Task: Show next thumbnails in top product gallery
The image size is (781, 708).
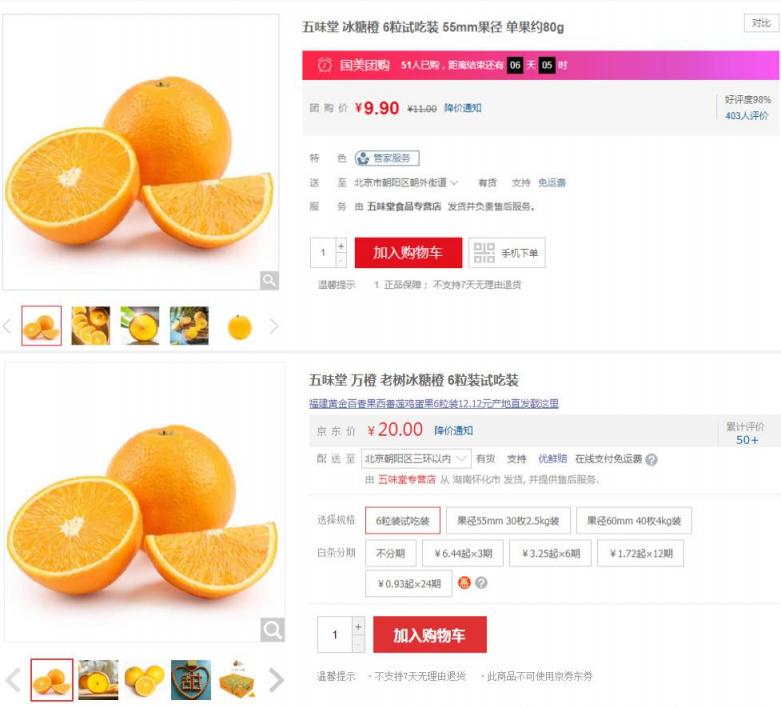Action: click(274, 327)
